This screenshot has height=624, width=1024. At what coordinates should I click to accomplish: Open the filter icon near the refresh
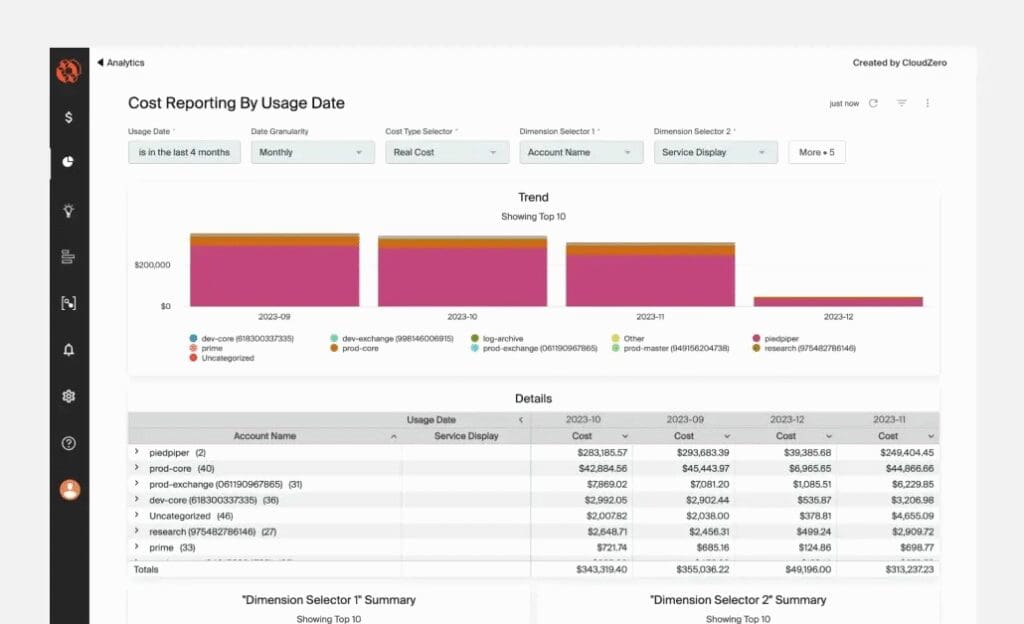(901, 103)
